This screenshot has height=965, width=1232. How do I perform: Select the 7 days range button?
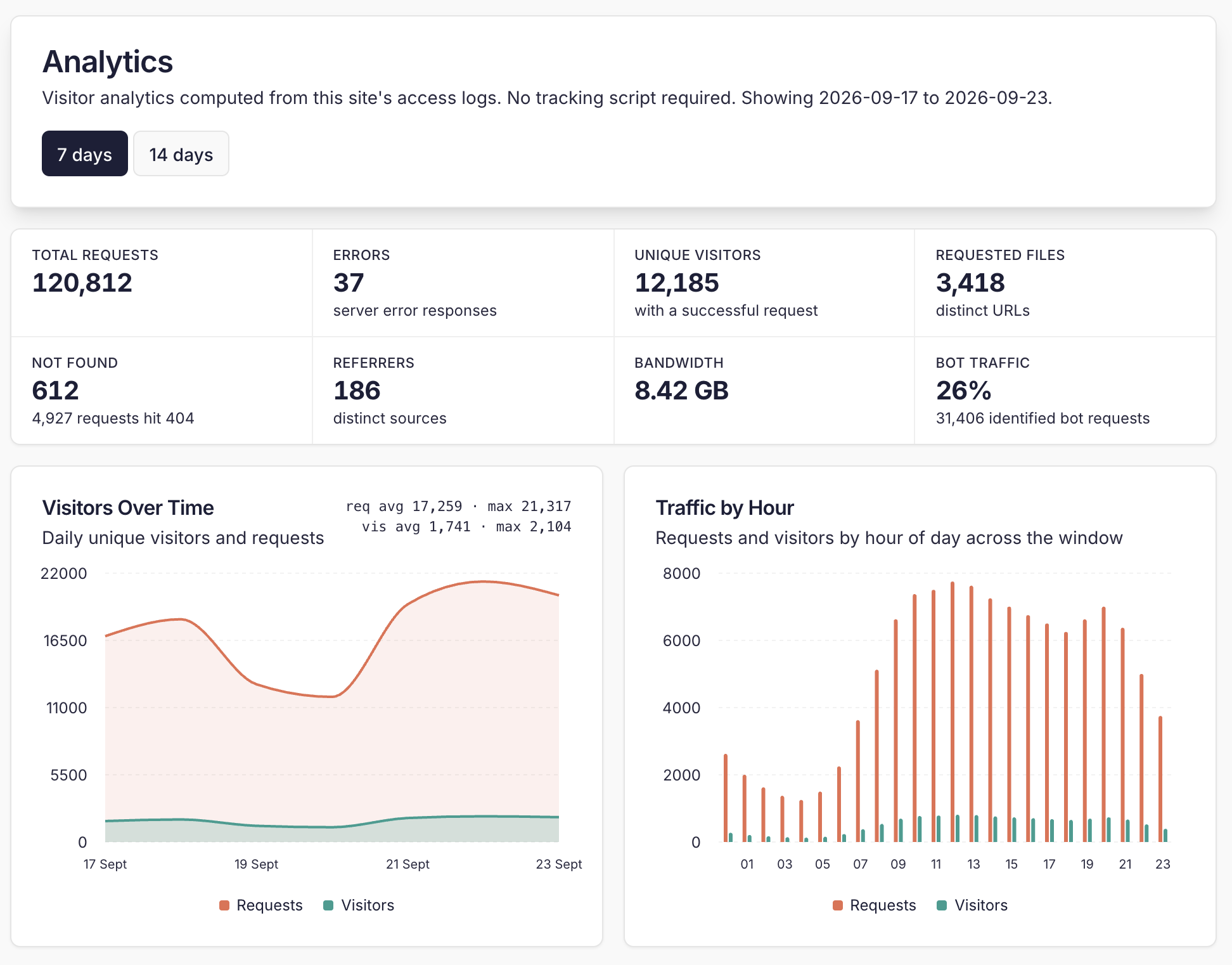[x=85, y=154]
